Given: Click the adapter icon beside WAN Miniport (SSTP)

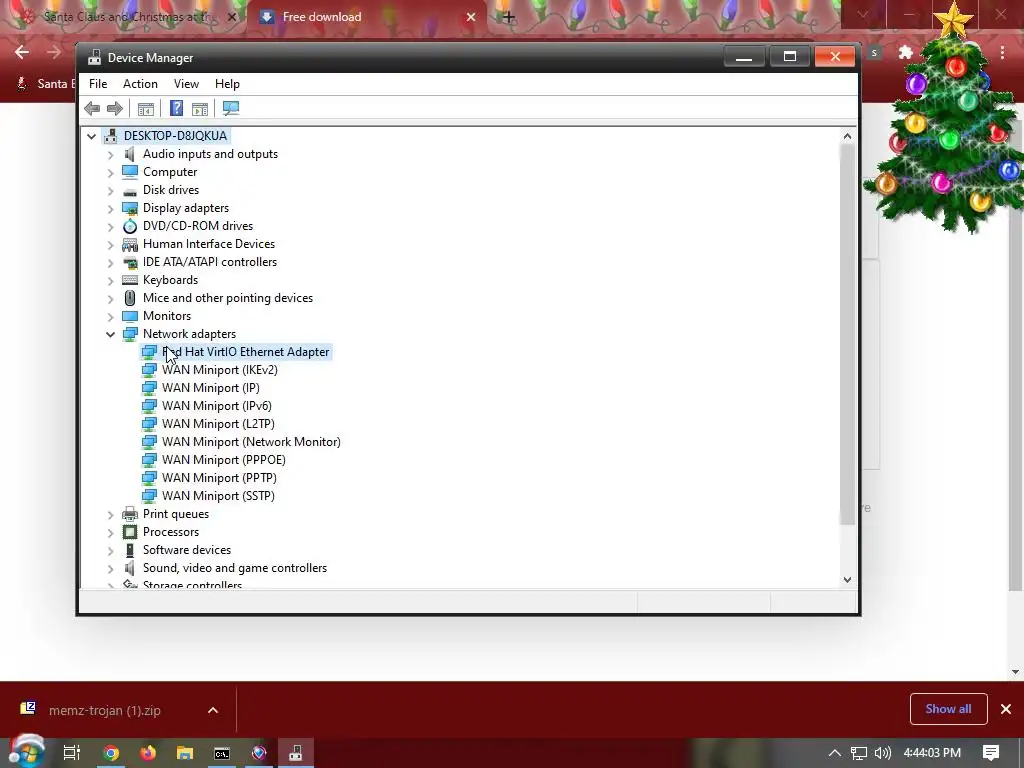Looking at the screenshot, I should point(150,496).
